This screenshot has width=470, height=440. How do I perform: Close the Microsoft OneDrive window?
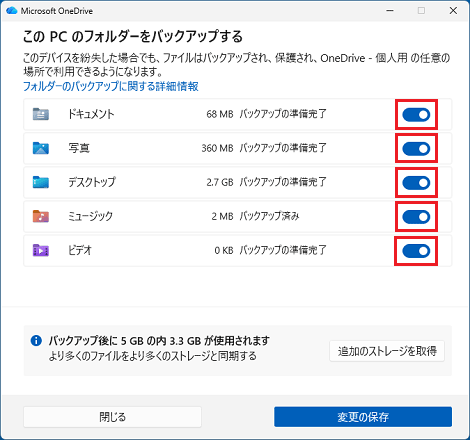(x=453, y=11)
